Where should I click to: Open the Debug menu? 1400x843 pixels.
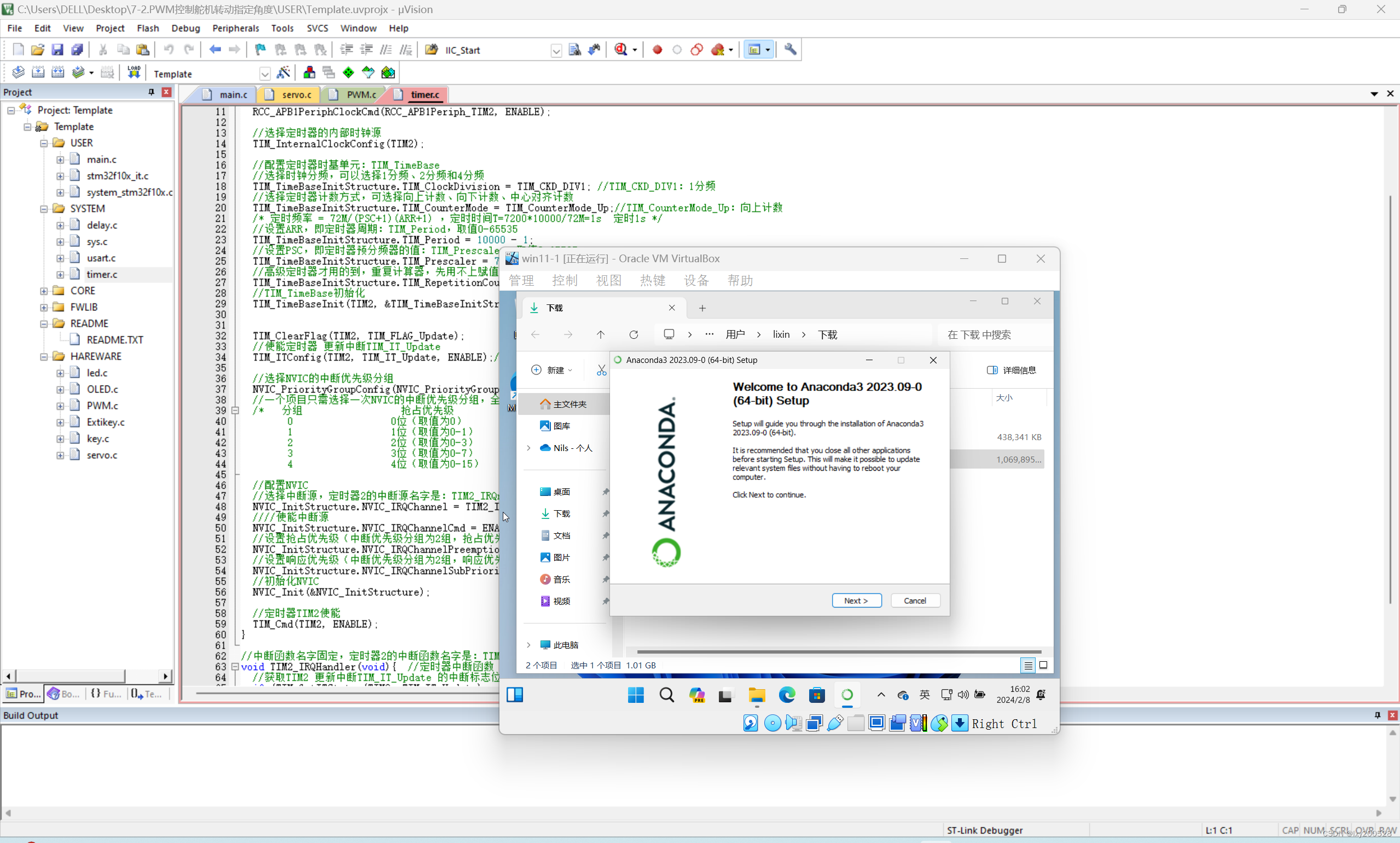pos(185,28)
